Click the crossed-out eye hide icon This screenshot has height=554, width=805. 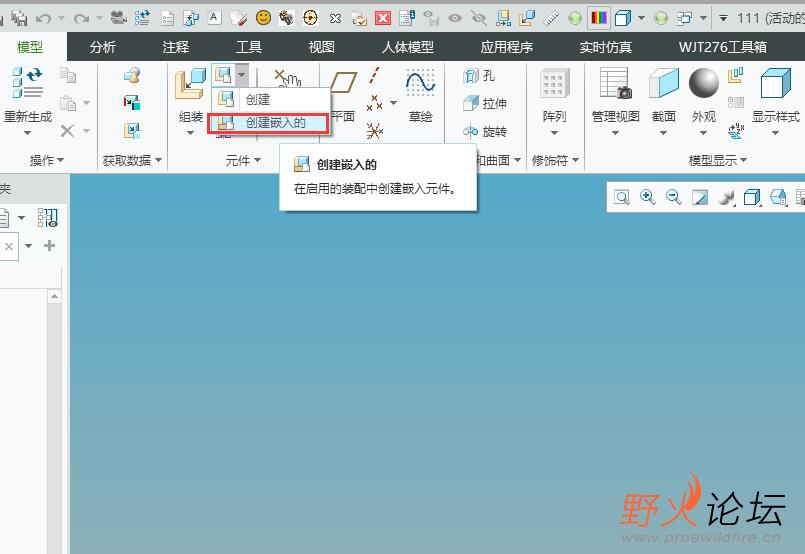(x=478, y=18)
